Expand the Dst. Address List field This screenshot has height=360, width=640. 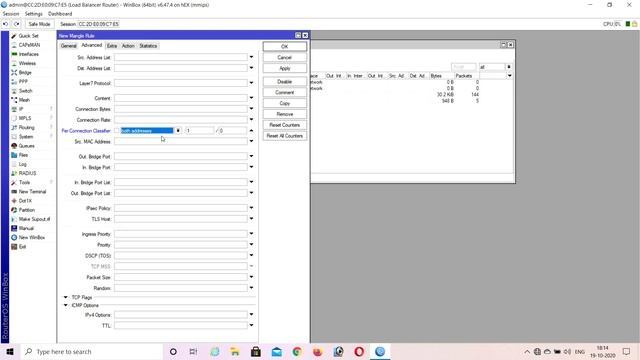point(251,68)
